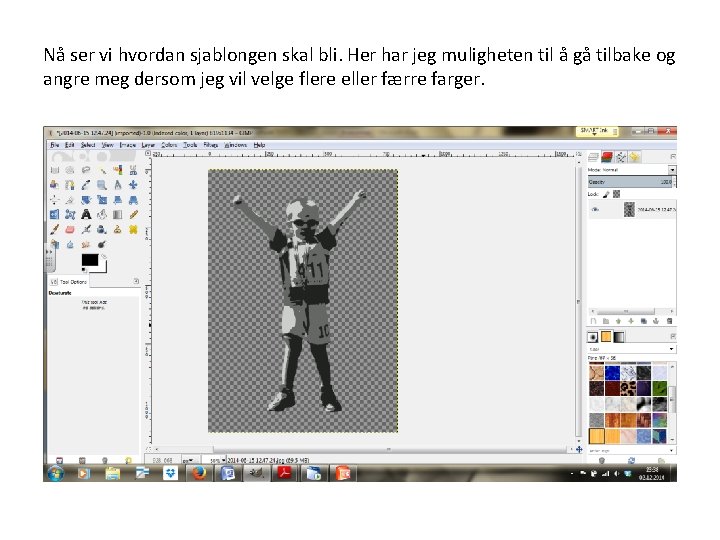The width and height of the screenshot is (720, 540).
Task: Select the Color Picker eyedropper tool
Action: (86, 185)
